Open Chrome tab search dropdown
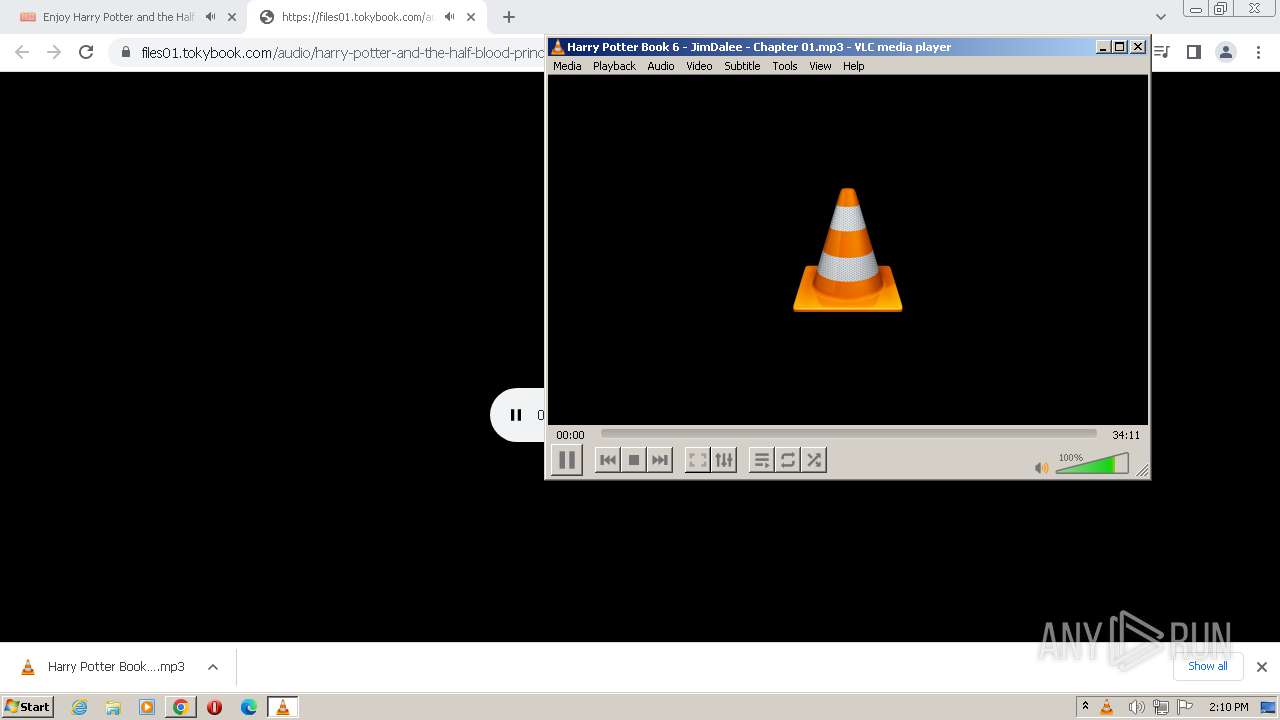The image size is (1280, 720). (1161, 17)
